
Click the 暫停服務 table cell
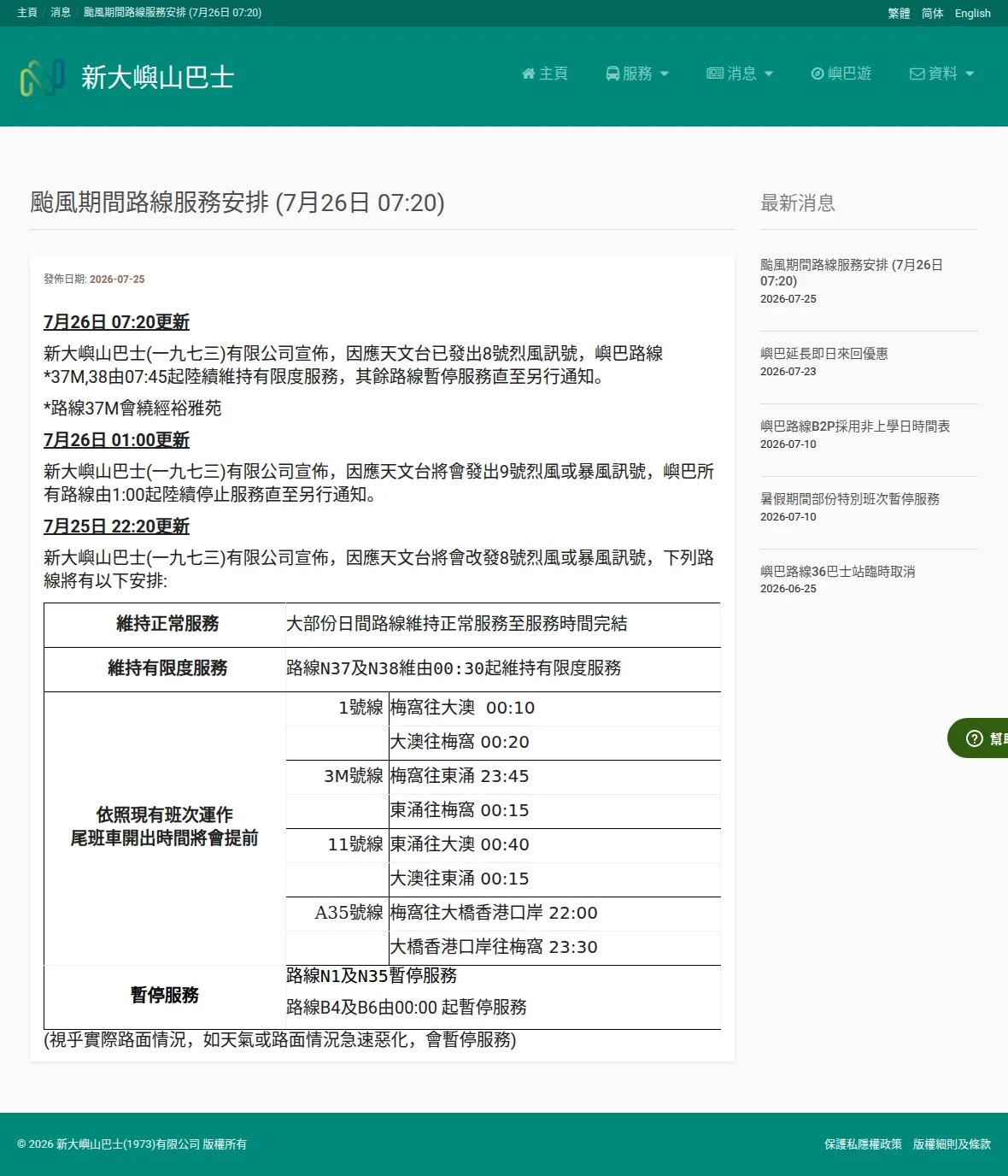coord(165,997)
